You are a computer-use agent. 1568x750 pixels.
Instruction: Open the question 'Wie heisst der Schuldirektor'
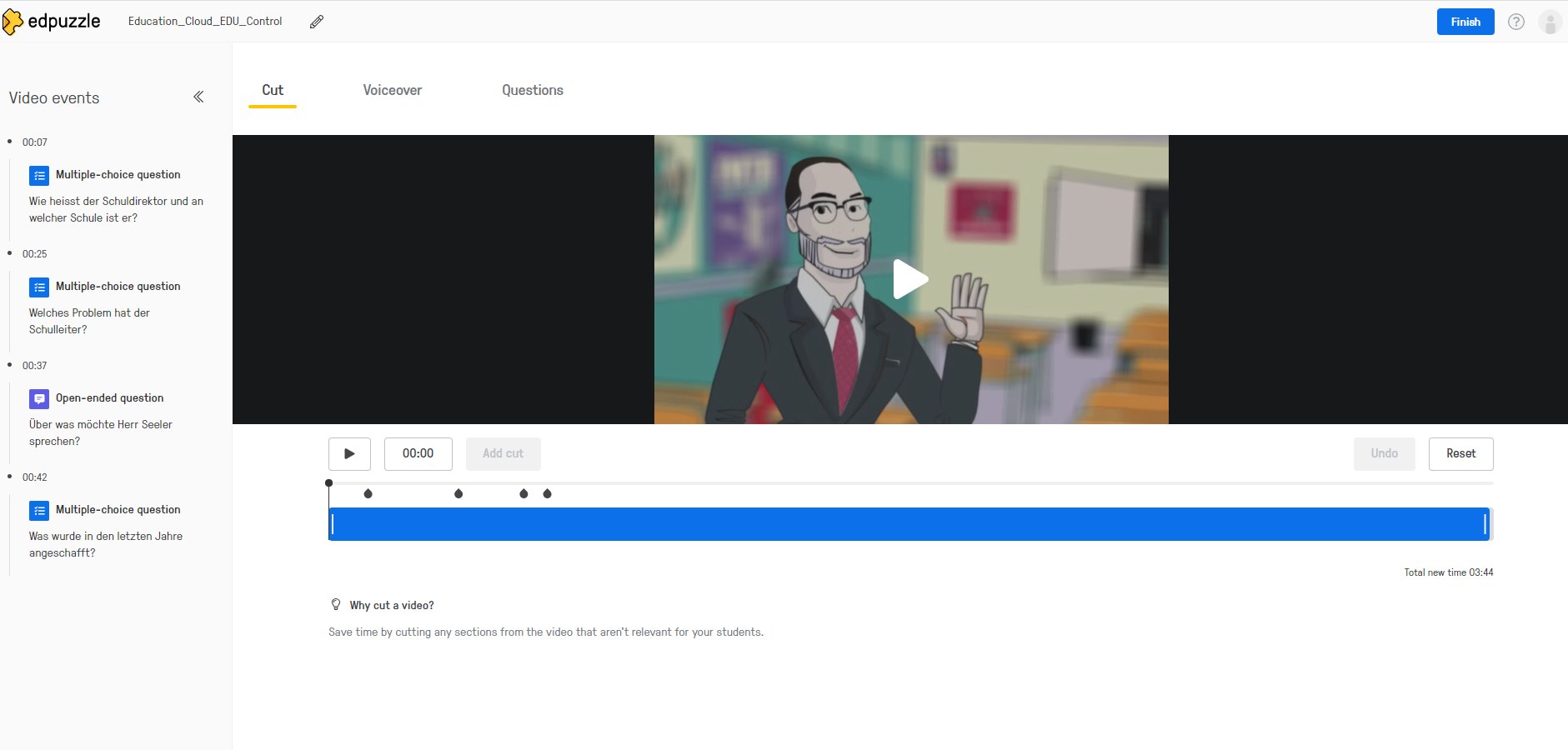[x=116, y=209]
